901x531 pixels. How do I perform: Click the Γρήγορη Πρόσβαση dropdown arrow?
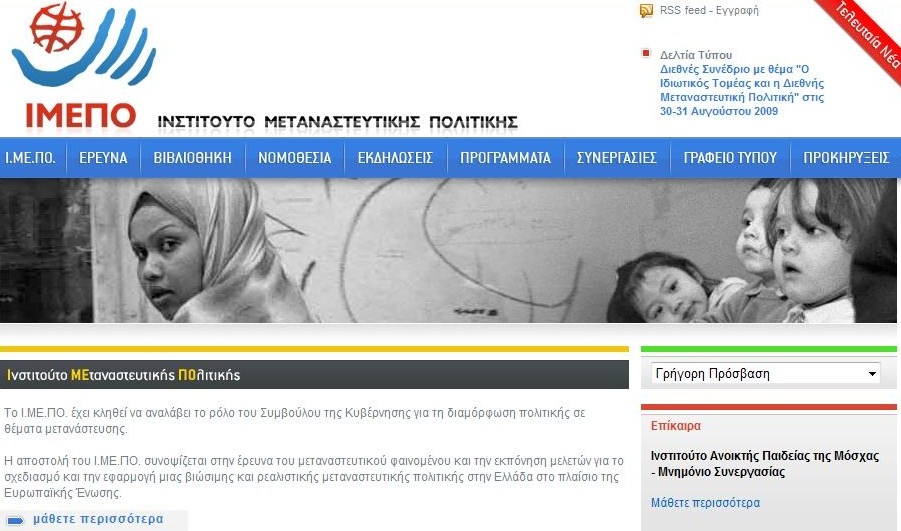872,374
